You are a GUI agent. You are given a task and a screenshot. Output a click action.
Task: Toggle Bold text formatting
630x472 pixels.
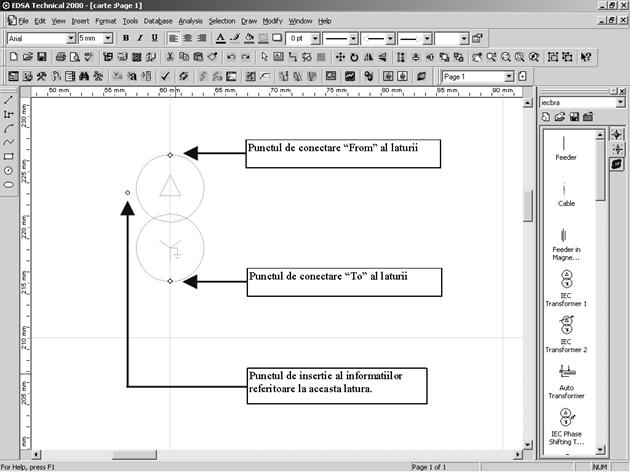pyautogui.click(x=125, y=38)
